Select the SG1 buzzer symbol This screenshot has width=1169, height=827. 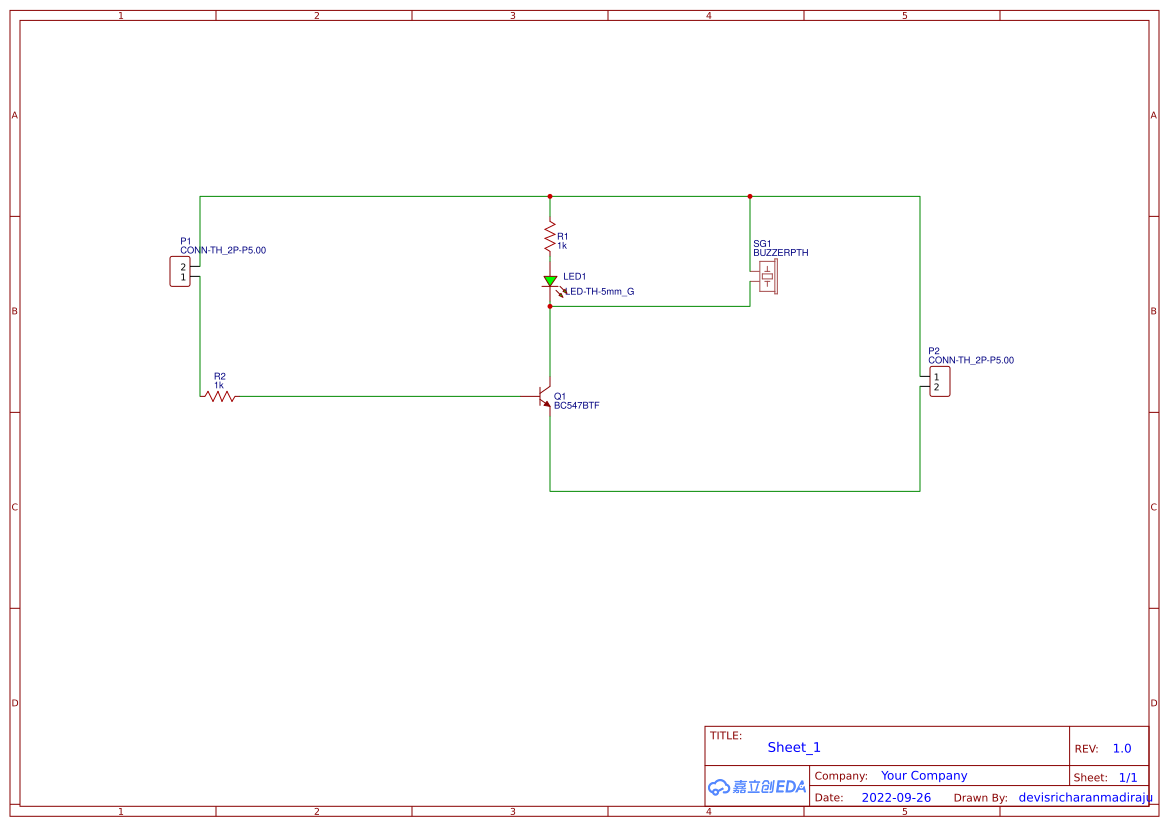click(x=768, y=276)
